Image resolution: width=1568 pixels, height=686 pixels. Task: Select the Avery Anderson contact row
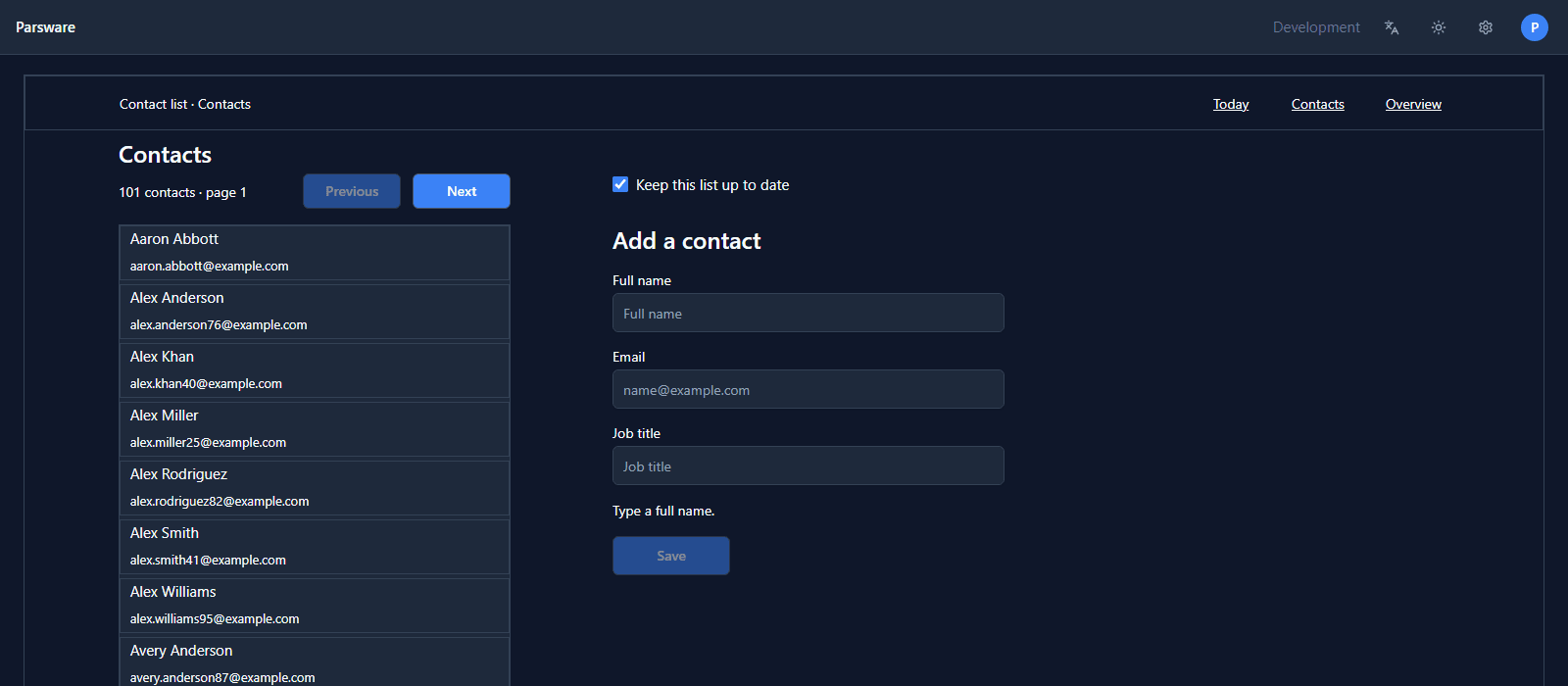[315, 662]
